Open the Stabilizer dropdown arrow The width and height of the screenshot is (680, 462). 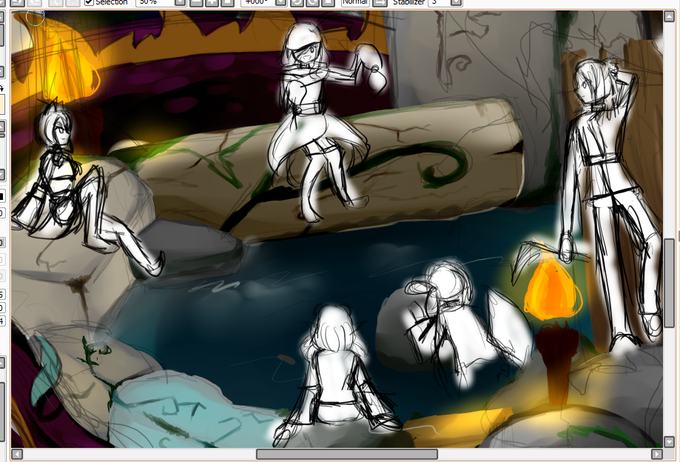coord(456,2)
